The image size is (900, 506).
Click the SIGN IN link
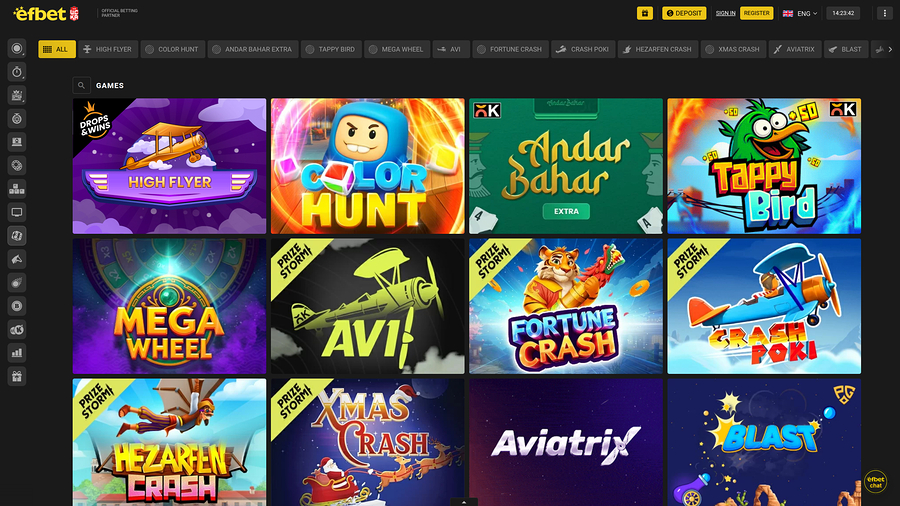click(726, 13)
